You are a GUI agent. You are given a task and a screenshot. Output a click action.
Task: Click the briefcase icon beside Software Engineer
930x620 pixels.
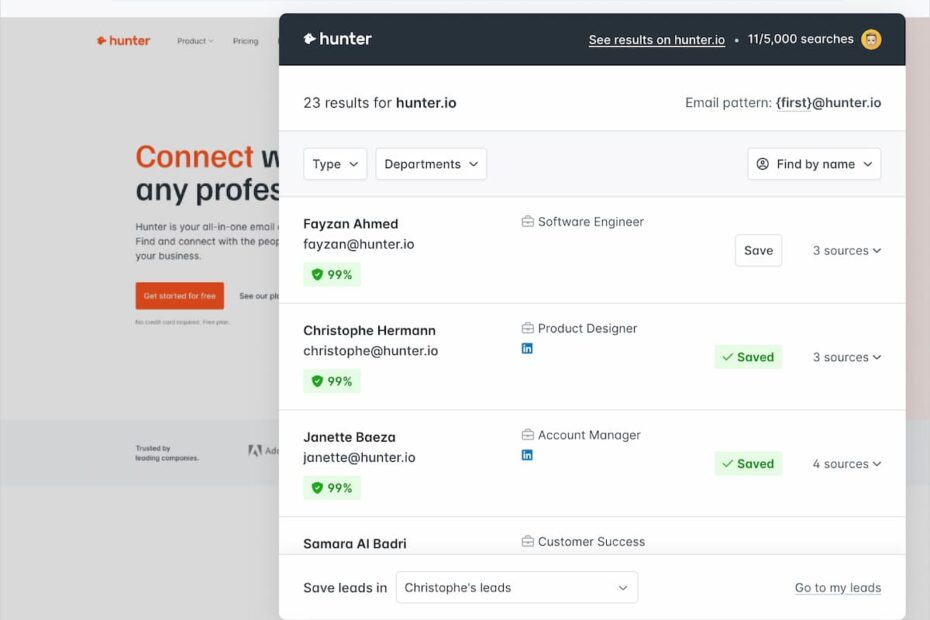tap(527, 221)
